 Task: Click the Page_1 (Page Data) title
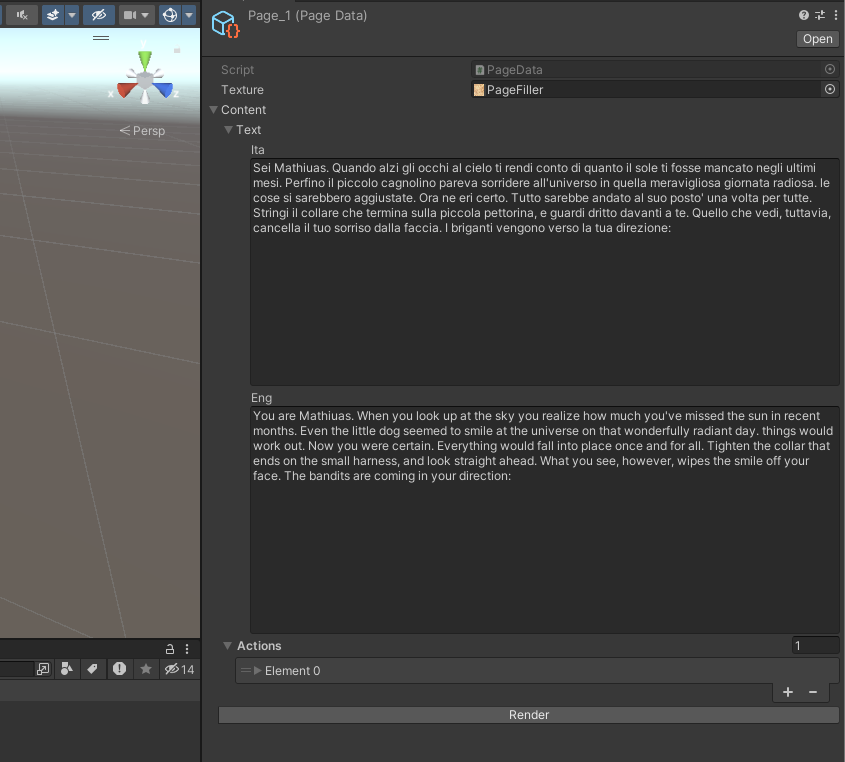(x=308, y=16)
